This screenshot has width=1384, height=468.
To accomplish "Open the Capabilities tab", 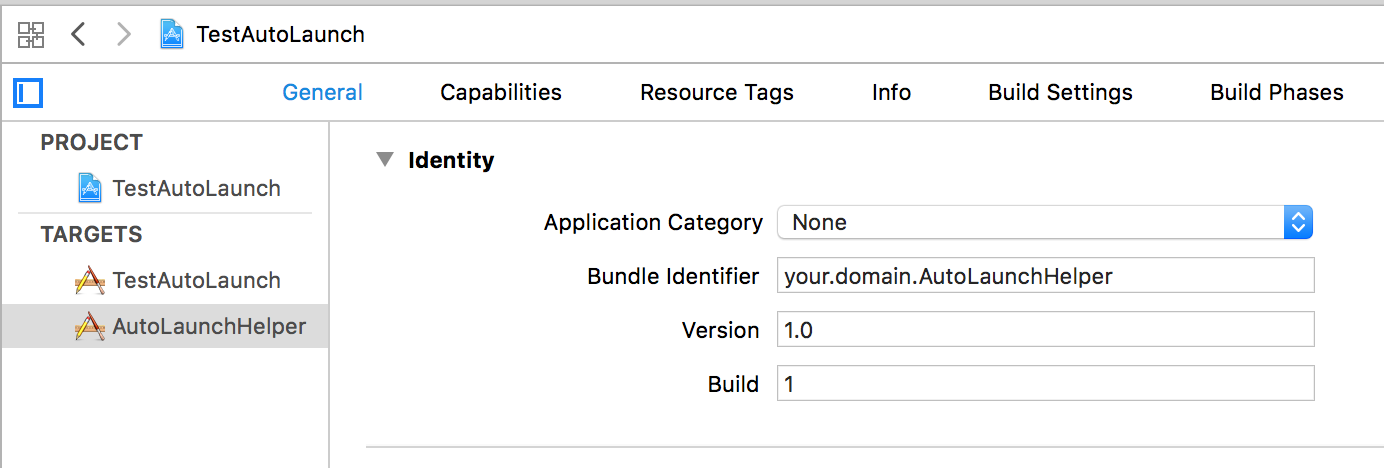I will (501, 93).
